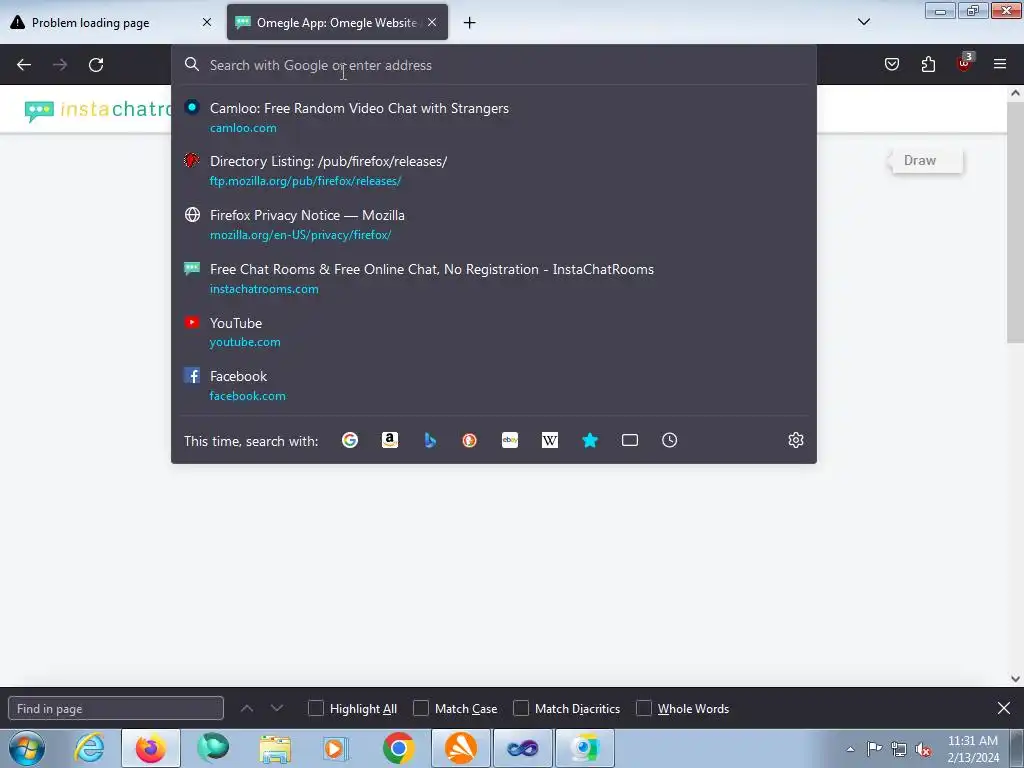Launch Internet Explorer from taskbar

tap(89, 748)
